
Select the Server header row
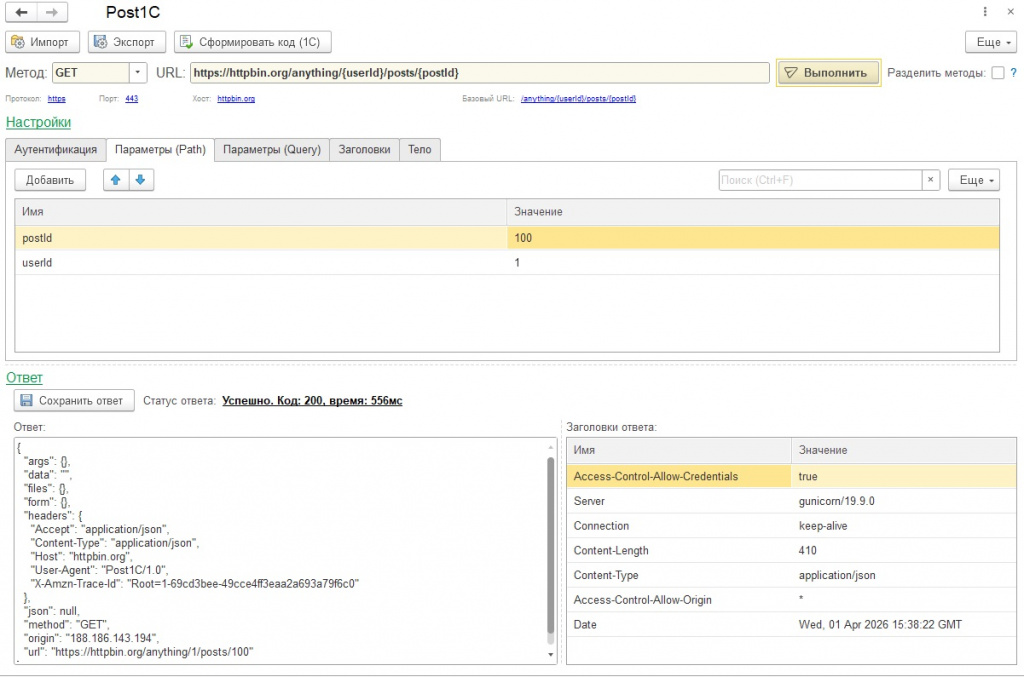(x=792, y=501)
